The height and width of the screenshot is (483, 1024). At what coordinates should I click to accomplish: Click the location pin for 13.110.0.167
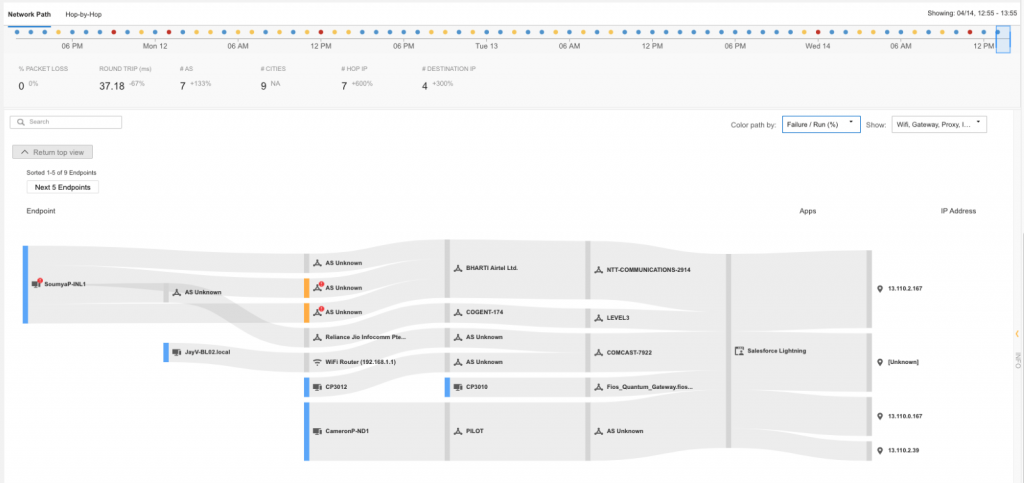[x=880, y=416]
